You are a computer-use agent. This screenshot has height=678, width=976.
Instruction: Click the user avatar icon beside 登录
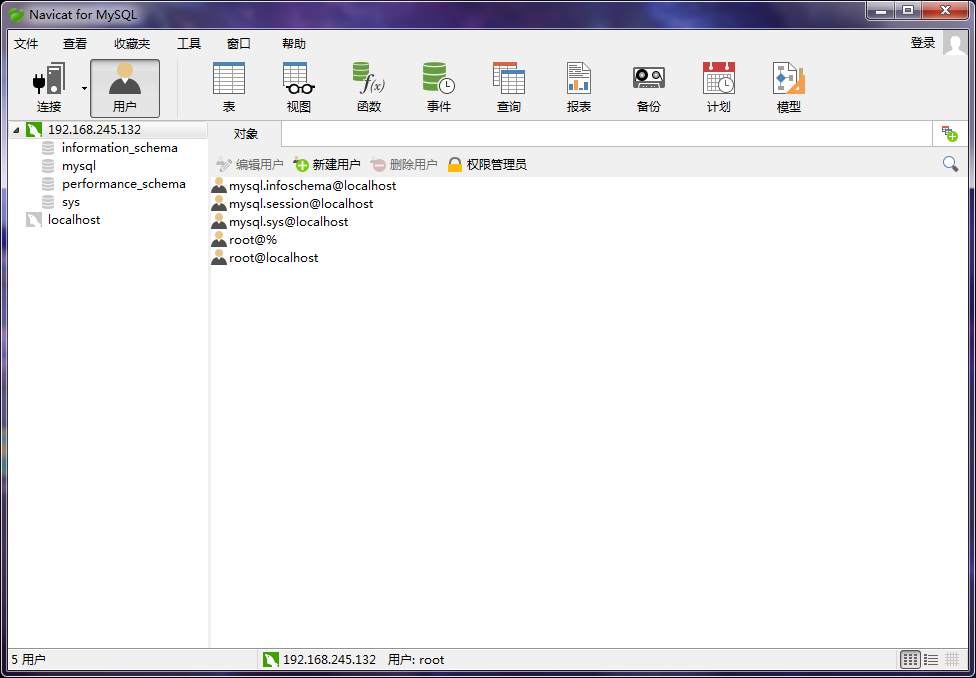click(954, 43)
